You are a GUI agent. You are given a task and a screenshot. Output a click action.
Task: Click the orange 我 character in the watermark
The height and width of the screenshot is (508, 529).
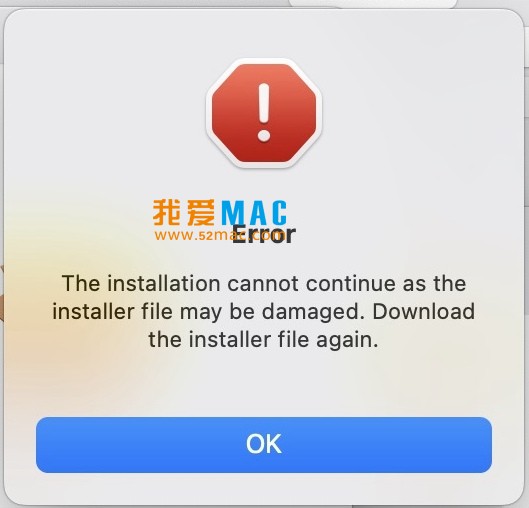click(166, 213)
